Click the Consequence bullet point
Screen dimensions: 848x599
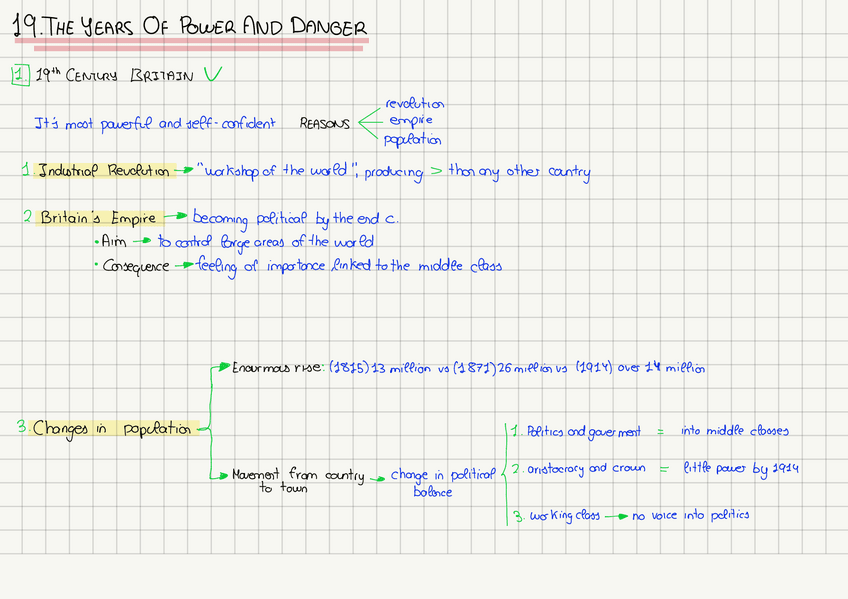tap(136, 267)
